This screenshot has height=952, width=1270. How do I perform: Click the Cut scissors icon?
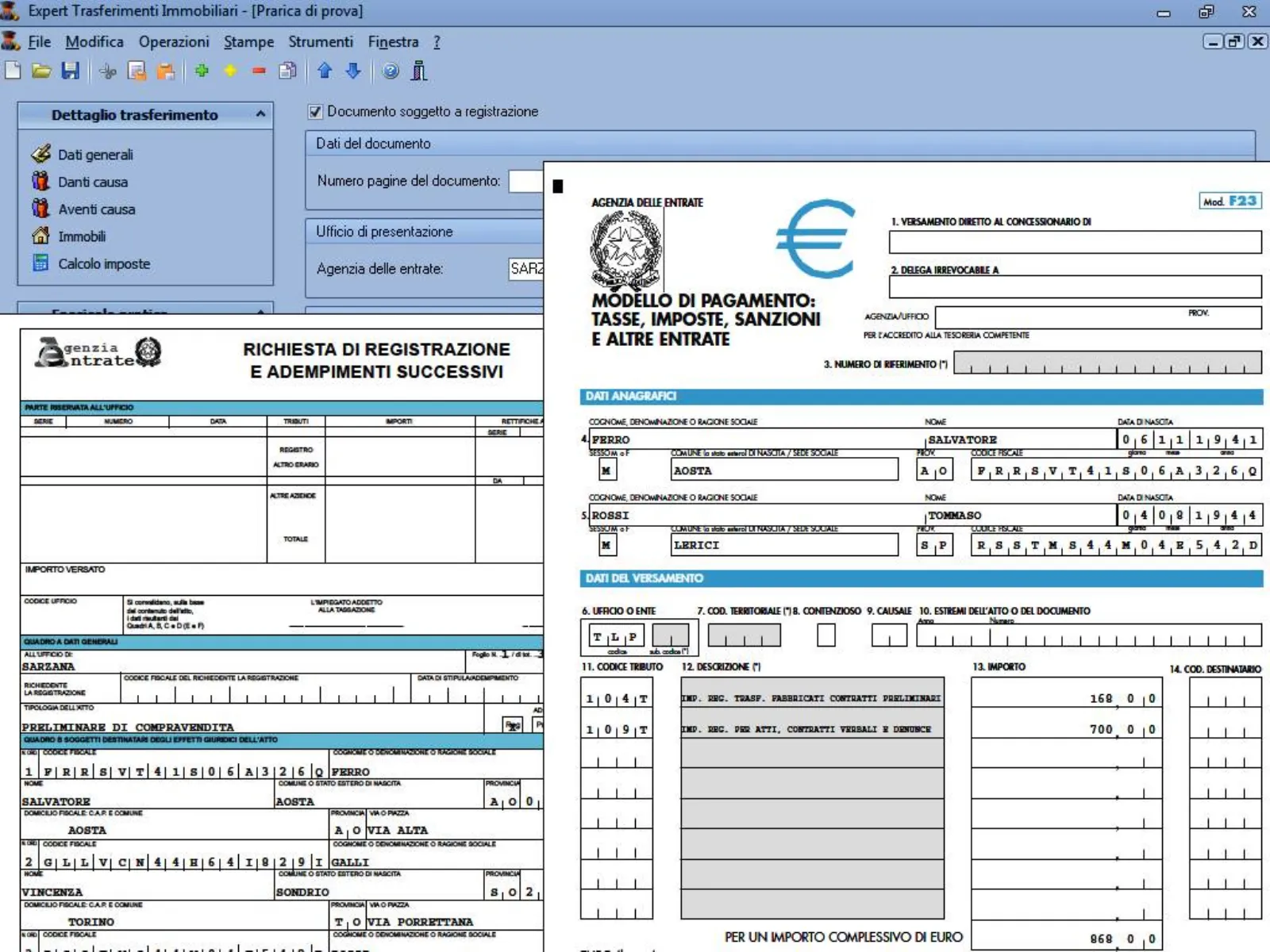coord(107,71)
